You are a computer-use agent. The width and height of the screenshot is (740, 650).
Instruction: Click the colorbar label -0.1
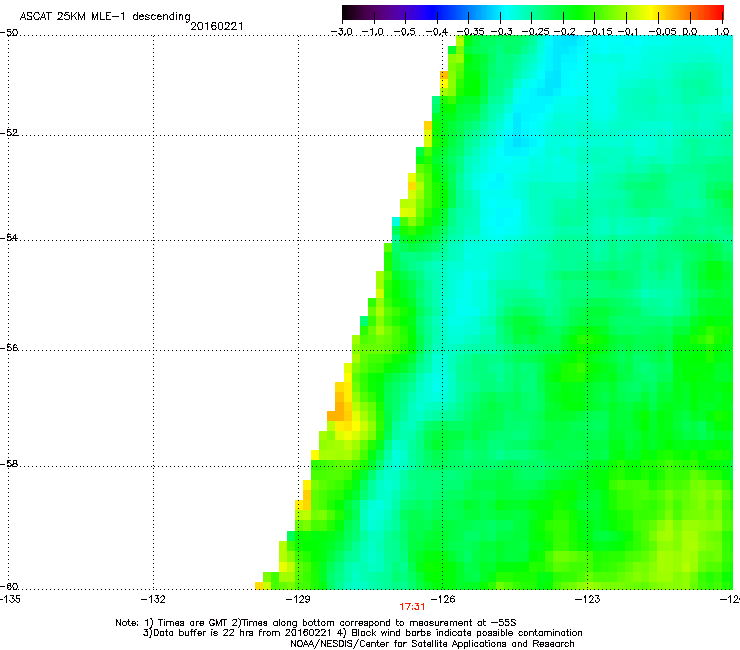tap(628, 32)
